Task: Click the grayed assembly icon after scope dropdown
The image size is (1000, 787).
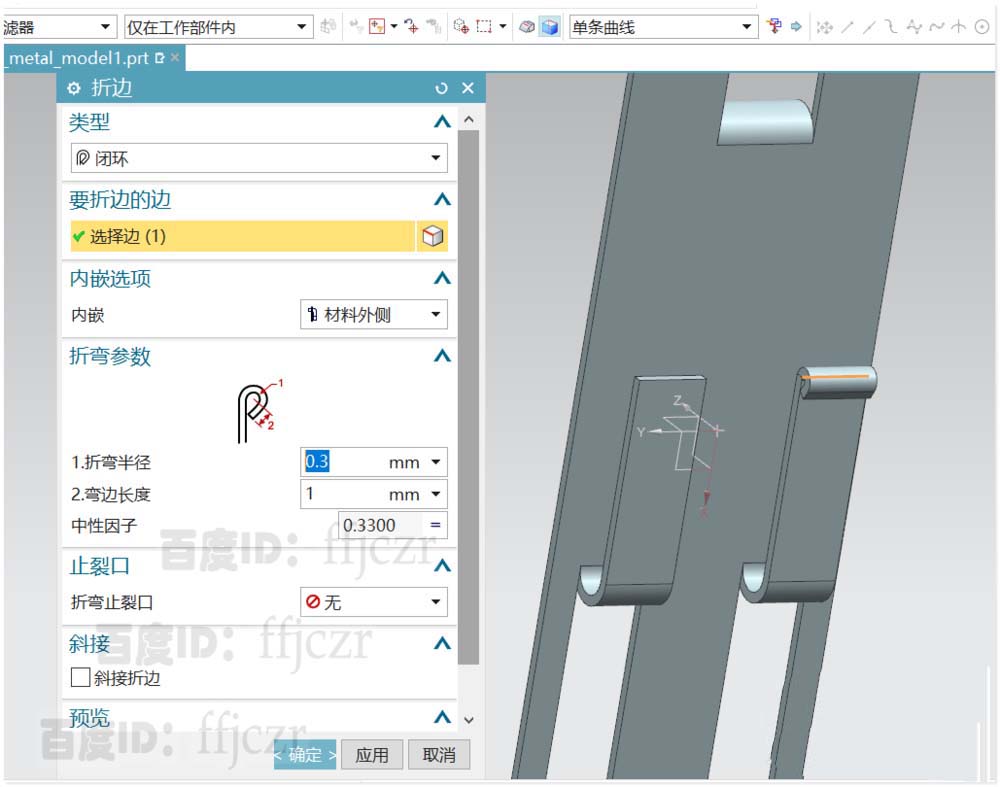Action: pos(328,27)
